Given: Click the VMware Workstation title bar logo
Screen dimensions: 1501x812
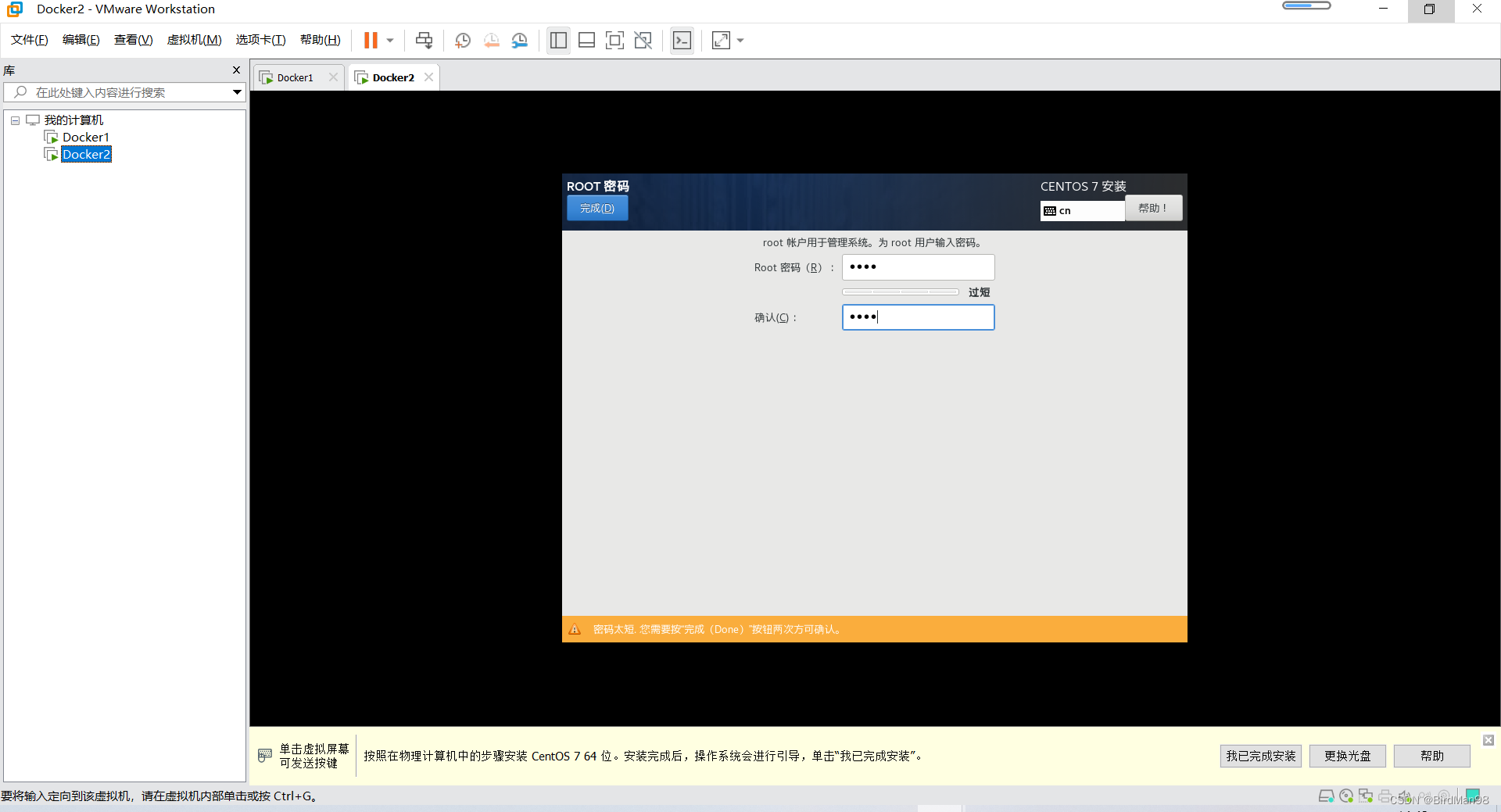Looking at the screenshot, I should point(15,9).
